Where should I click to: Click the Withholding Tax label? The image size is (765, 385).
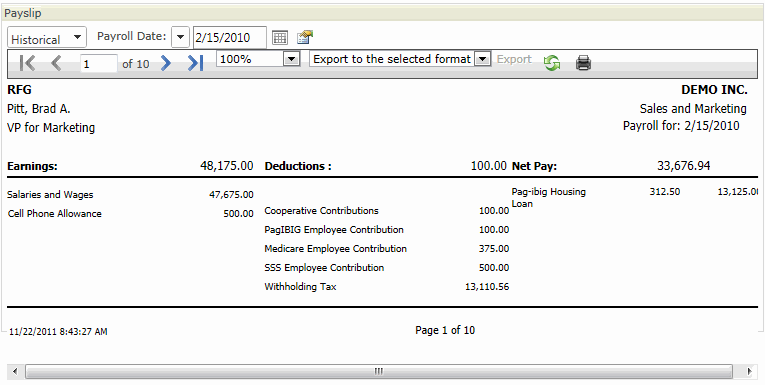click(x=301, y=287)
